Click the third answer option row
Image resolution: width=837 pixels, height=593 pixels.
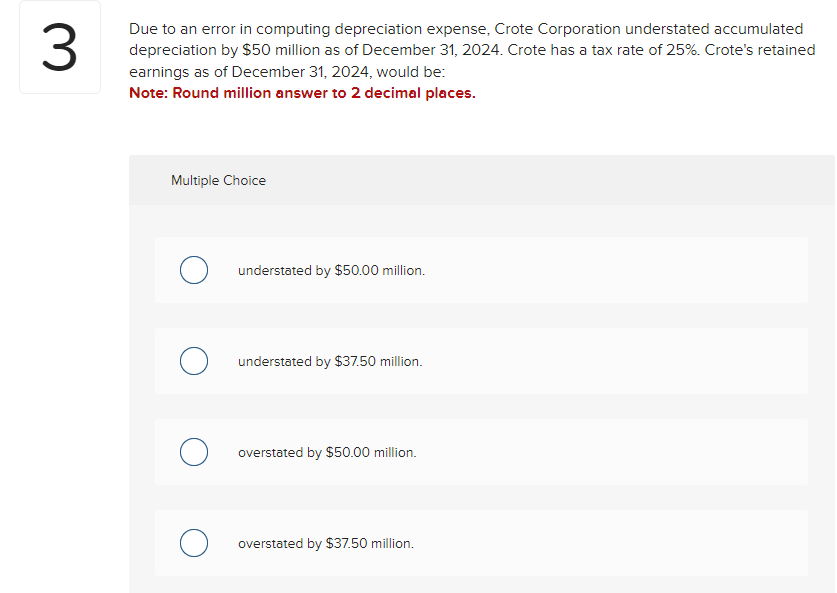[x=480, y=452]
